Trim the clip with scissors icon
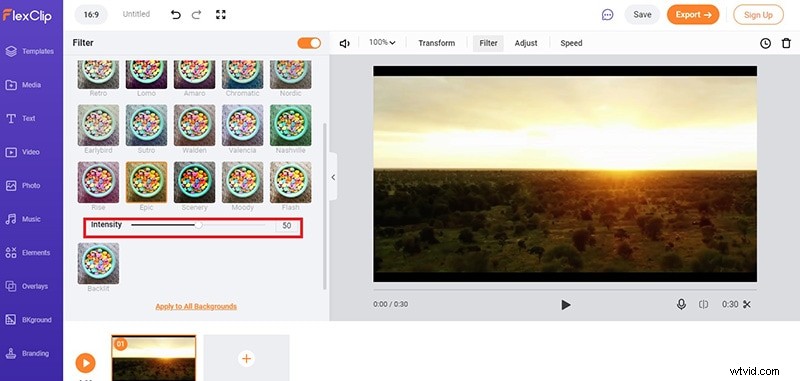Viewport: 800px width, 381px height. tap(747, 304)
